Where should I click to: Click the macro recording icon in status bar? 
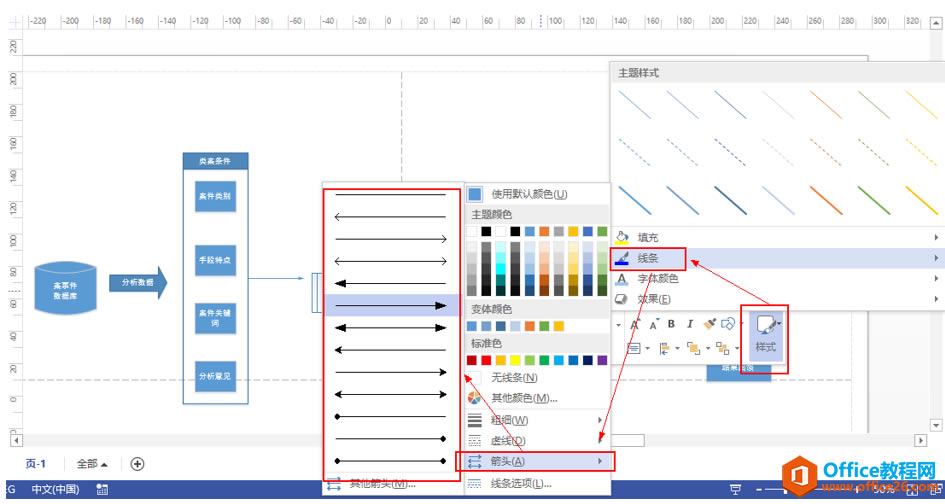click(x=102, y=490)
